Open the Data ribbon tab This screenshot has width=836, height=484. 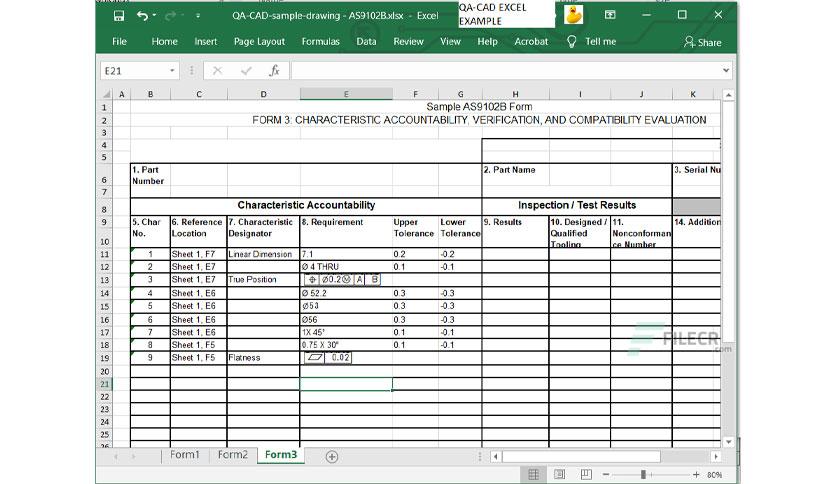pos(366,42)
